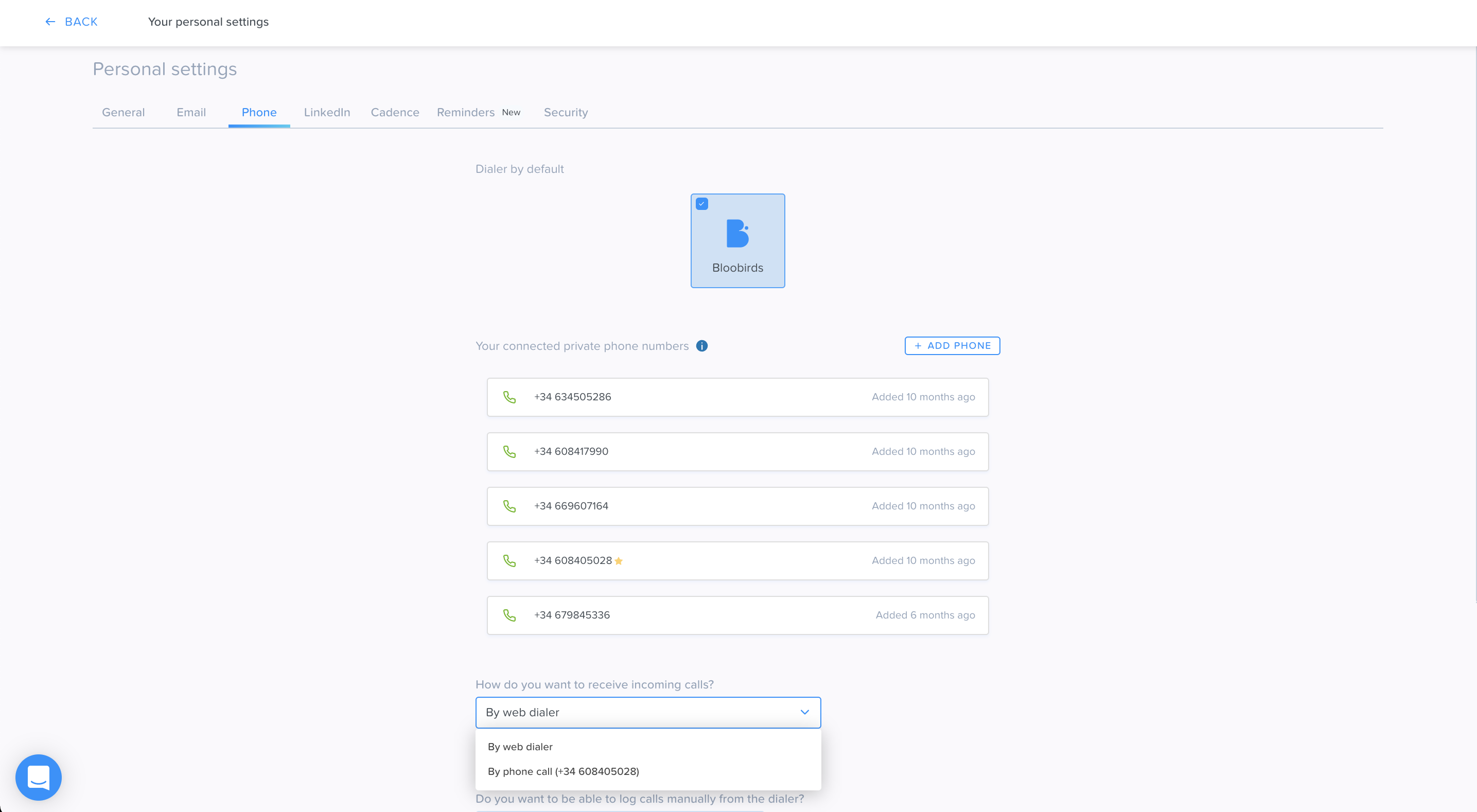Viewport: 1477px width, 812px height.
Task: Choose 'By phone call (+34 608405028)' option
Action: pos(648,771)
